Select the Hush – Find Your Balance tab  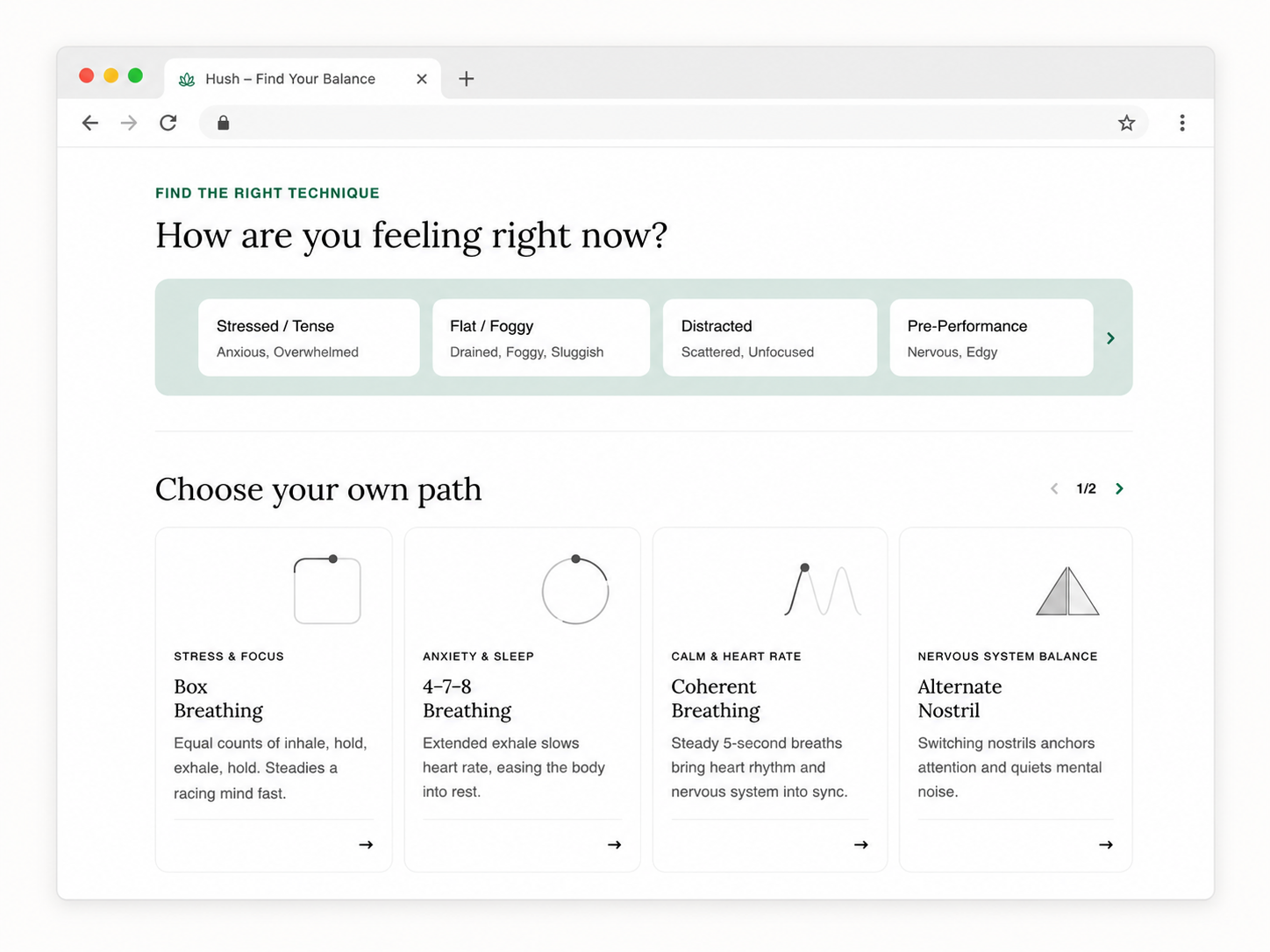pos(303,79)
